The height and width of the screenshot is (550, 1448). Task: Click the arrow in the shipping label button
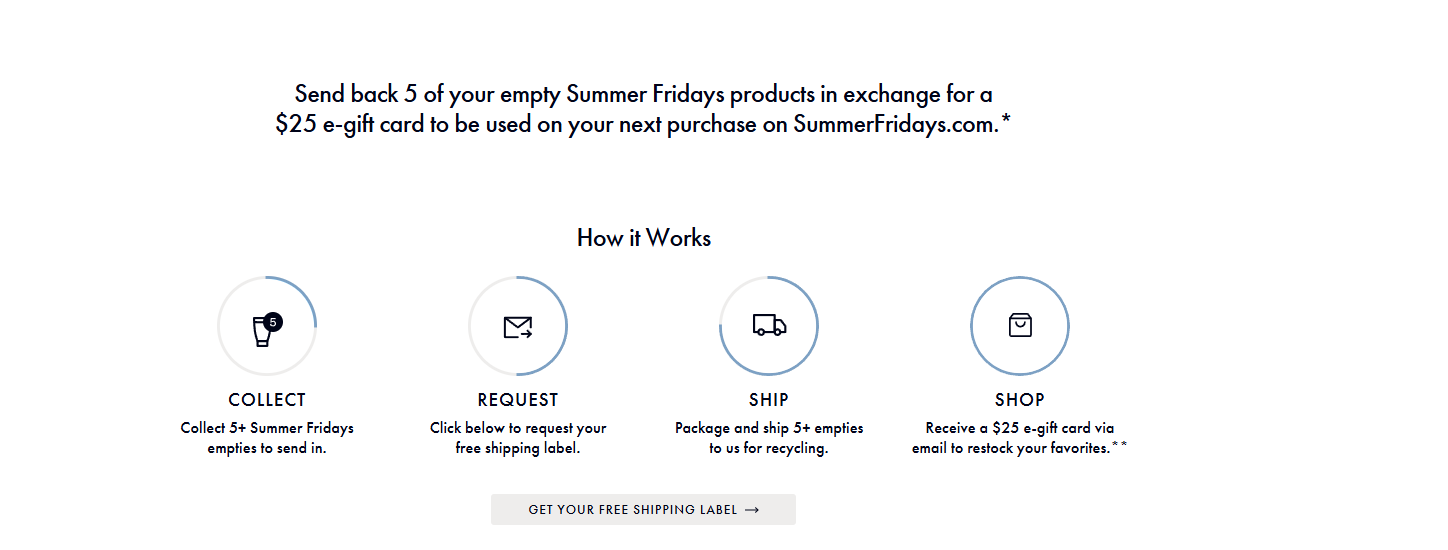[x=752, y=510]
